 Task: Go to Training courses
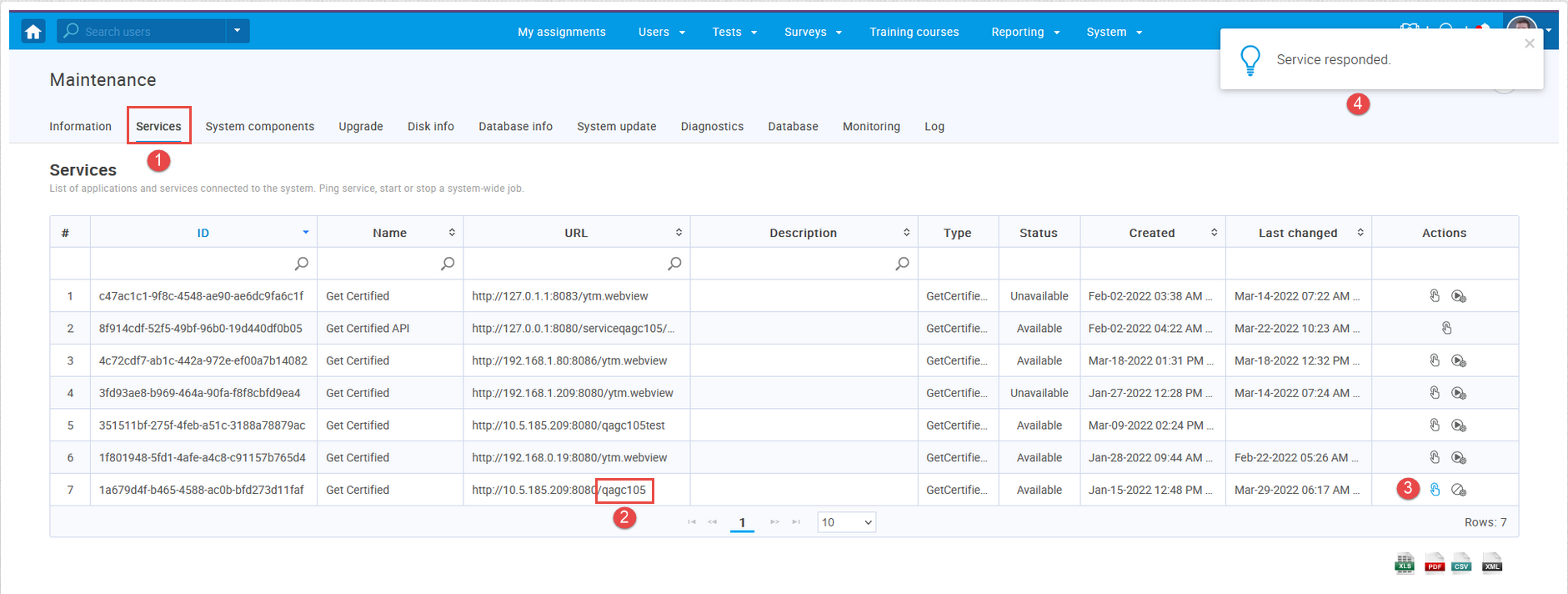click(914, 32)
